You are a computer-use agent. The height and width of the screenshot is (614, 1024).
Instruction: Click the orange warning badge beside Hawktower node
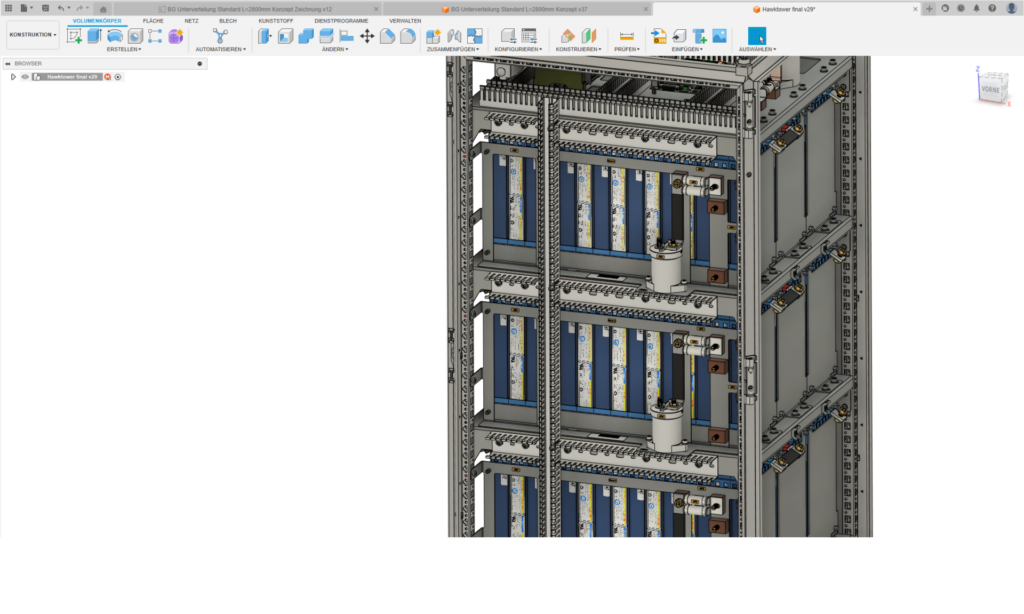(x=108, y=77)
